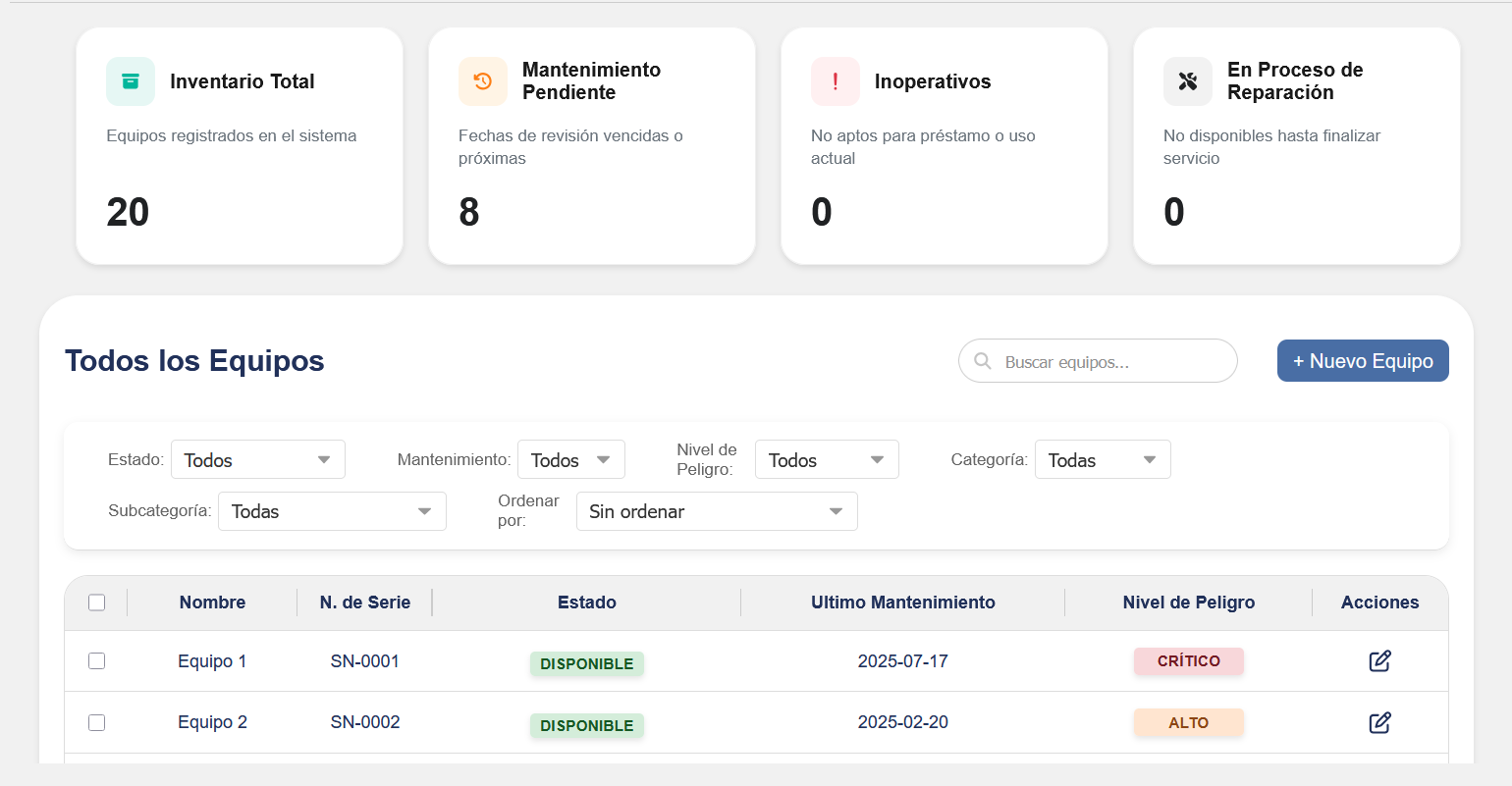Open the edit pencil icon for Equipo 2
This screenshot has width=1512, height=786.
[1379, 722]
